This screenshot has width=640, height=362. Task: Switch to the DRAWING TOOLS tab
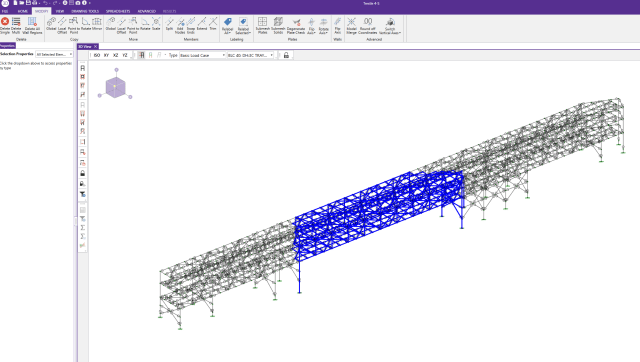pos(85,11)
